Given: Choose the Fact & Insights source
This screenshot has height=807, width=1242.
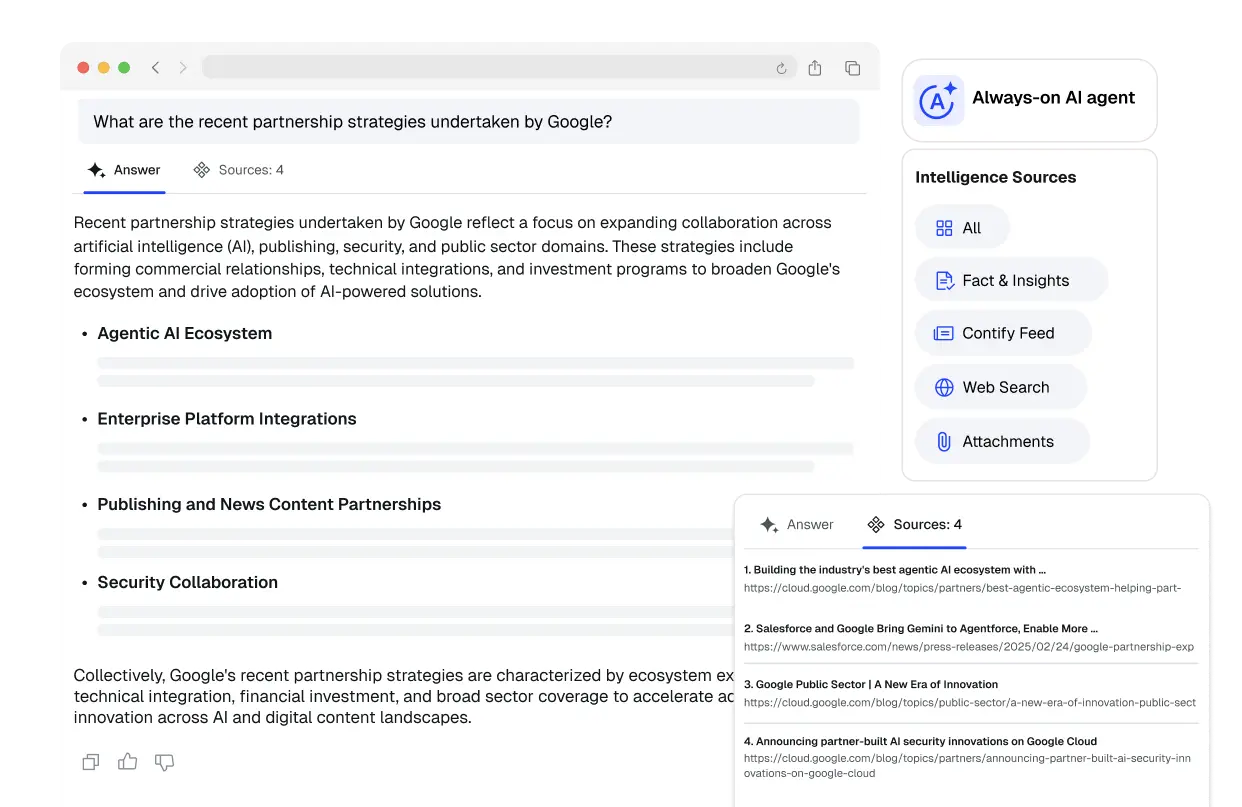Looking at the screenshot, I should pos(1011,281).
